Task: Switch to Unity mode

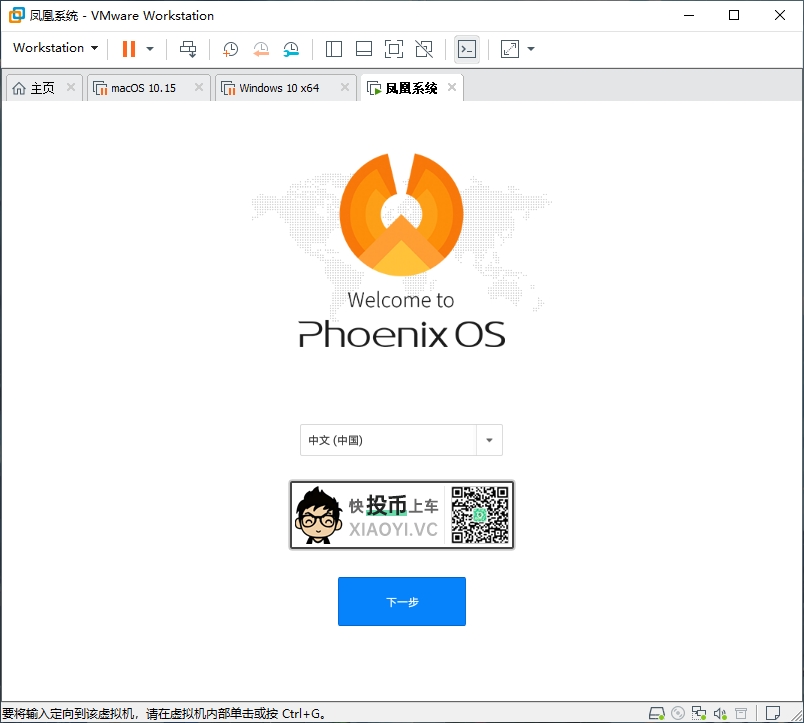Action: coord(424,49)
